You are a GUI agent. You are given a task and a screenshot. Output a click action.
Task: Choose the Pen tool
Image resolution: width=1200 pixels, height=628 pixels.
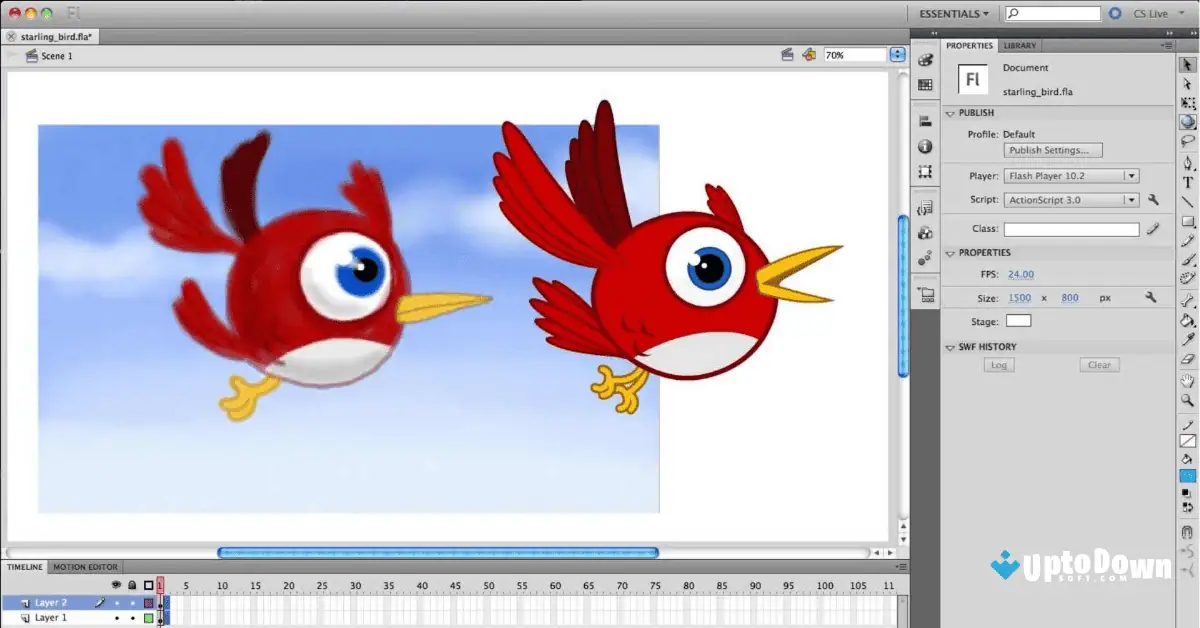(1188, 163)
